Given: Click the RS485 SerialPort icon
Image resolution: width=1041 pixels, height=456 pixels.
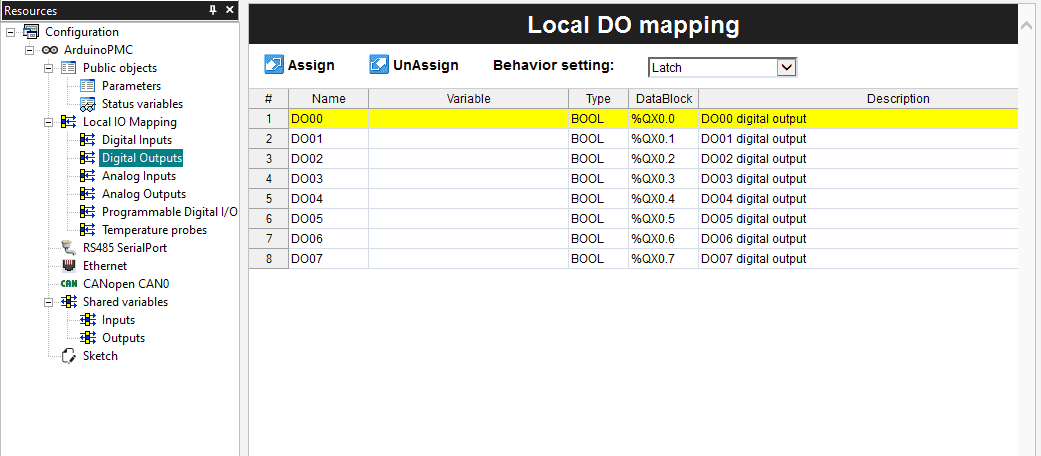Looking at the screenshot, I should 69,248.
